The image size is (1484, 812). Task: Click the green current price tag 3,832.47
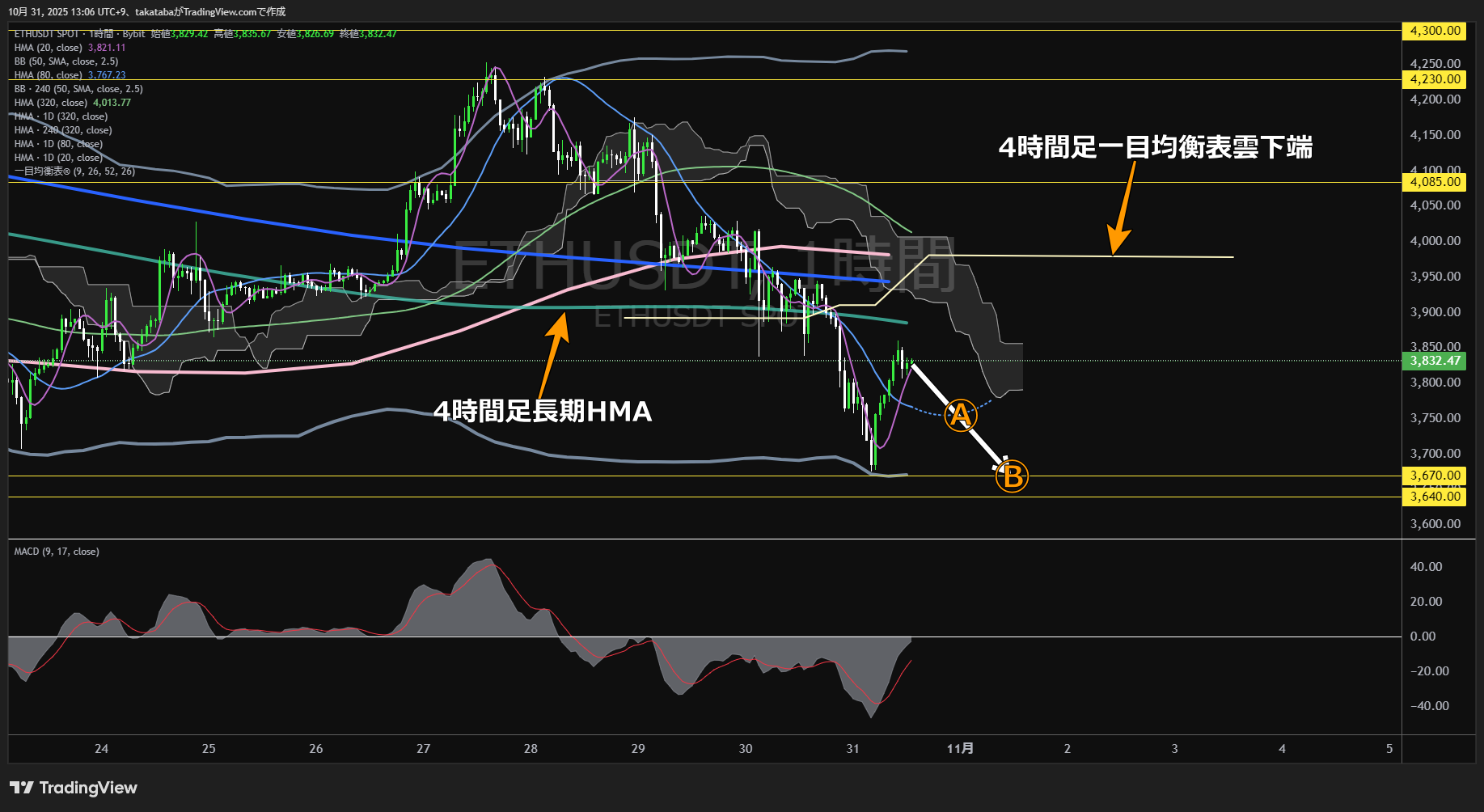coord(1435,362)
